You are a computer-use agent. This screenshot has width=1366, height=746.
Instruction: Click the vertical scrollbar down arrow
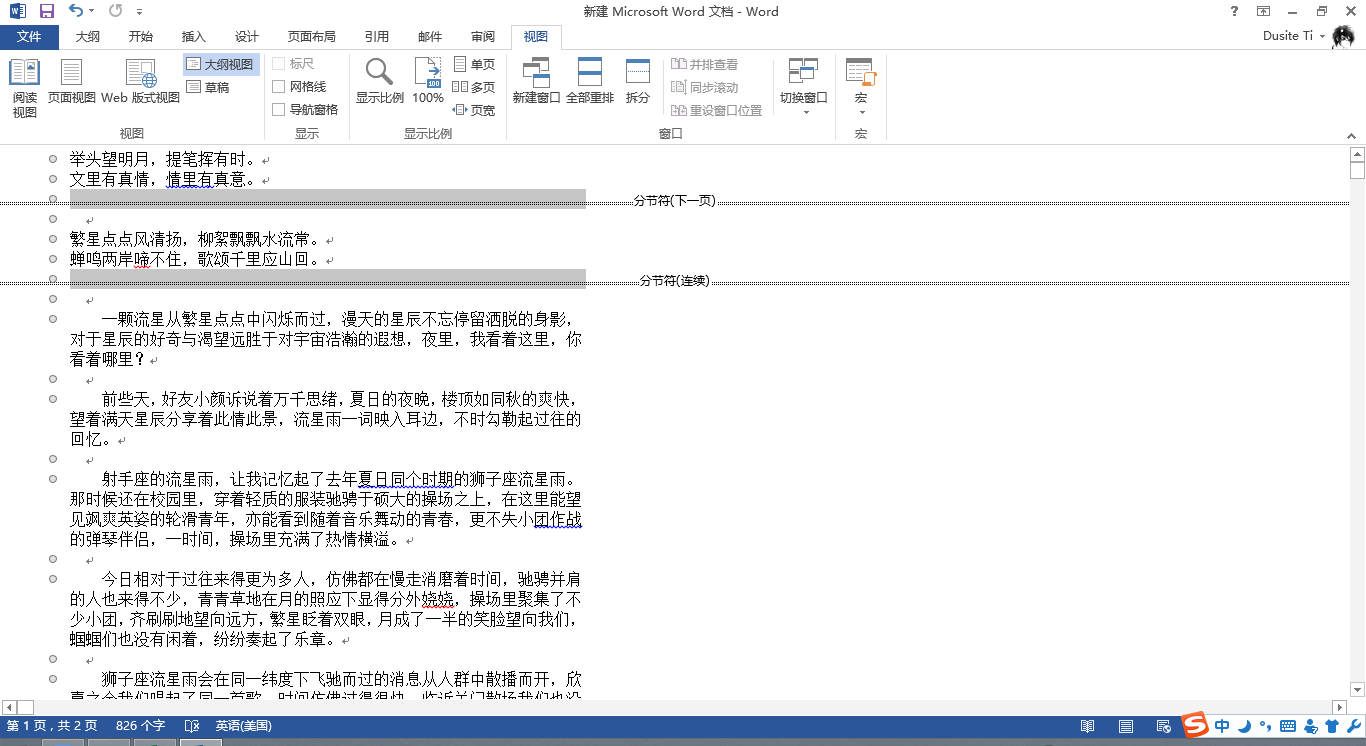point(1357,689)
